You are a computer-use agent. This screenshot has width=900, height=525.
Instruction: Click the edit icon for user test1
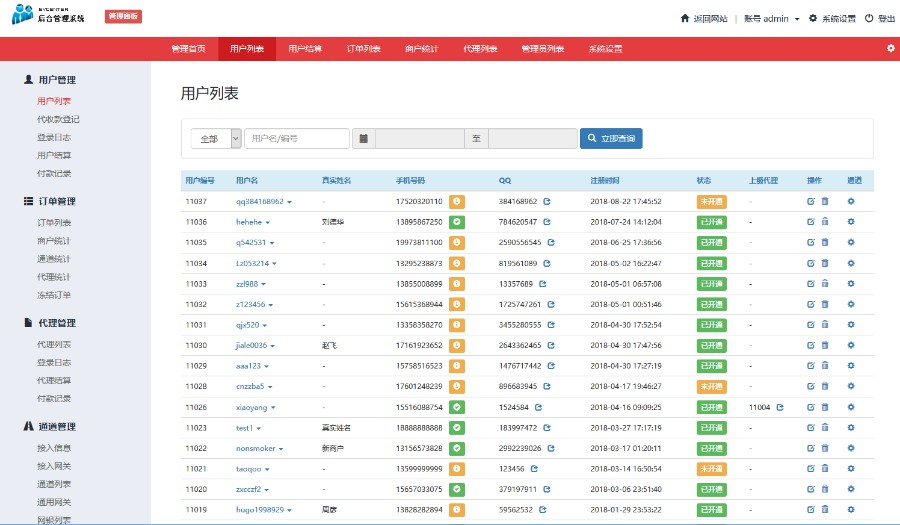(x=810, y=427)
